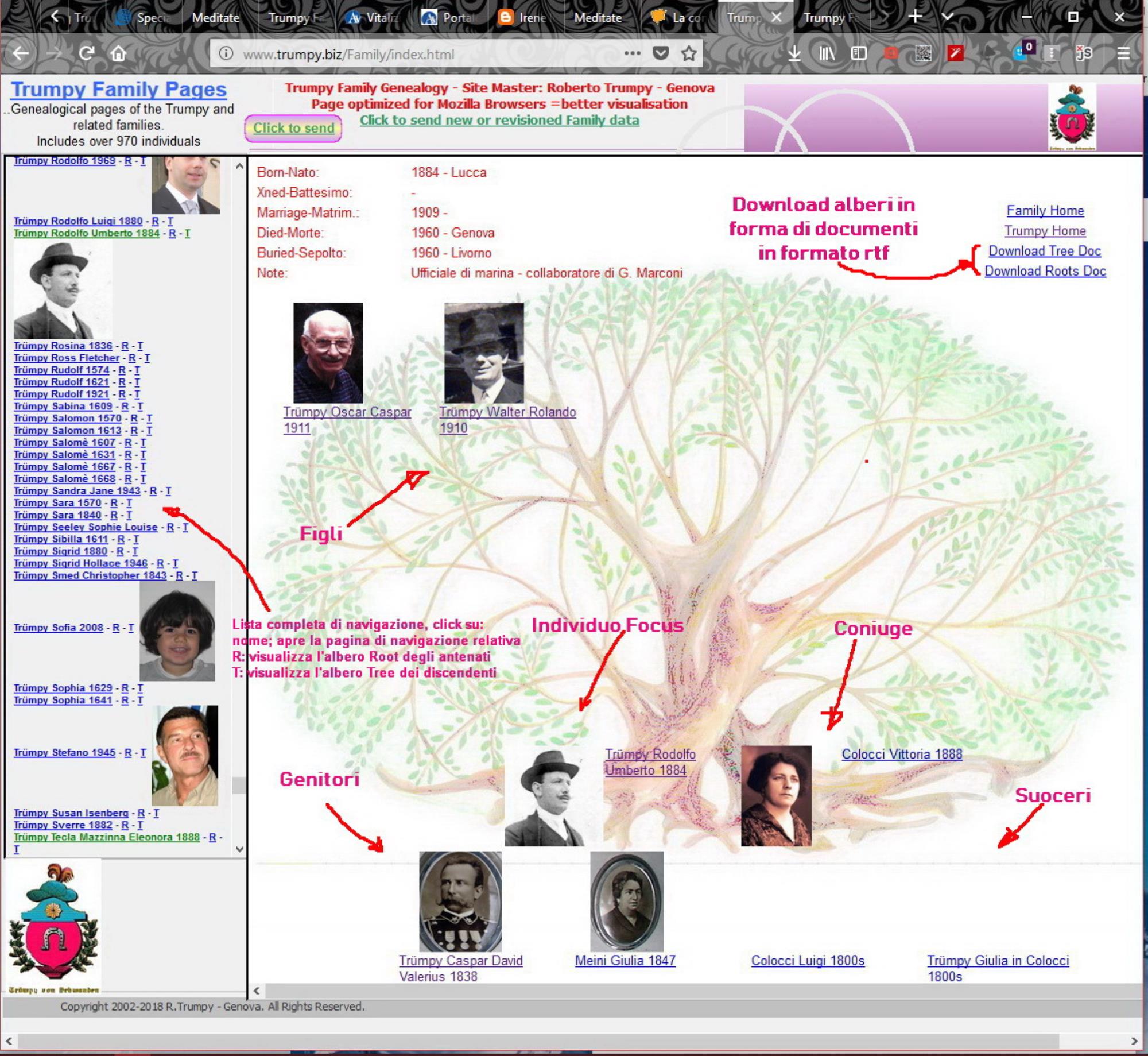The height and width of the screenshot is (1056, 1148).
Task: Open the Colocci Vittoria 1888 link
Action: coord(902,754)
